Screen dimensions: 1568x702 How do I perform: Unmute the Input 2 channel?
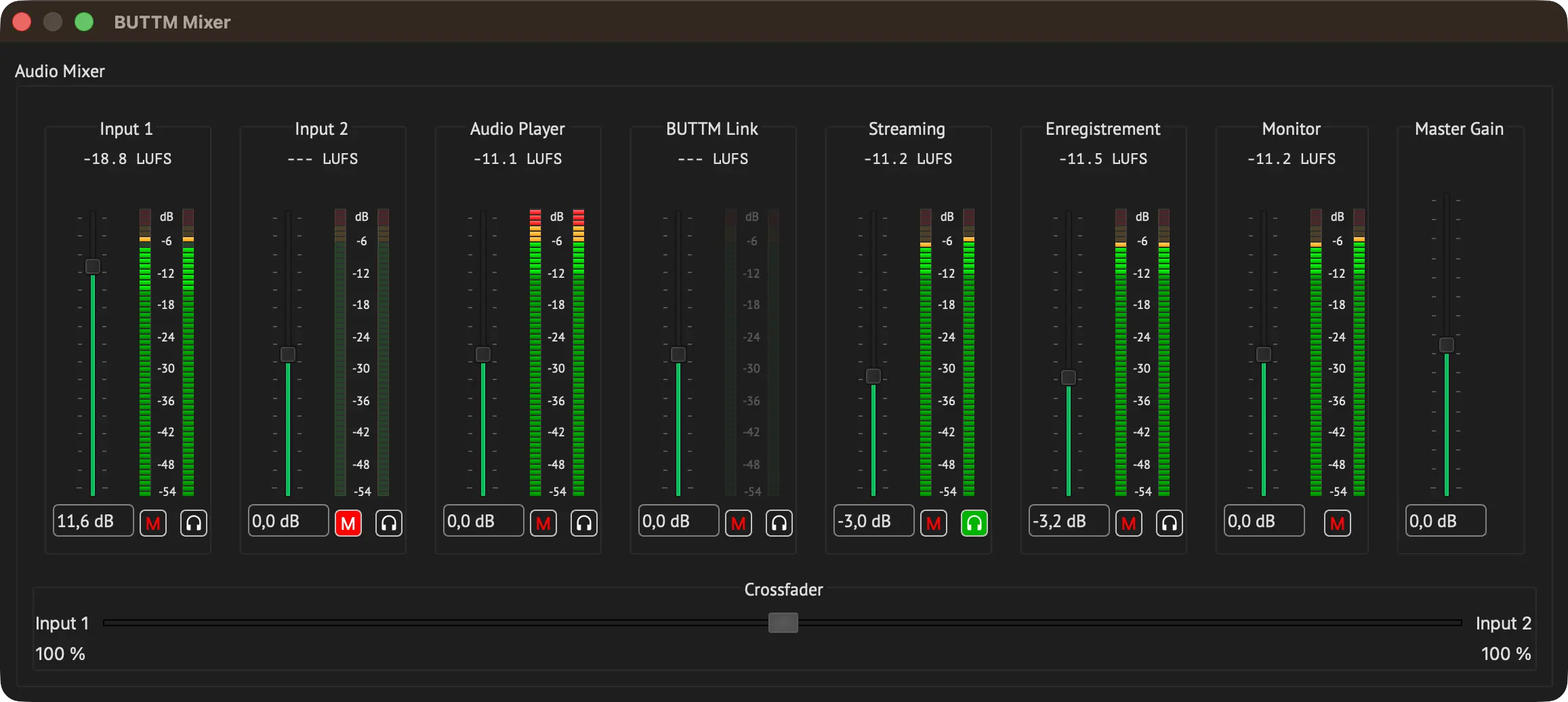tap(348, 522)
